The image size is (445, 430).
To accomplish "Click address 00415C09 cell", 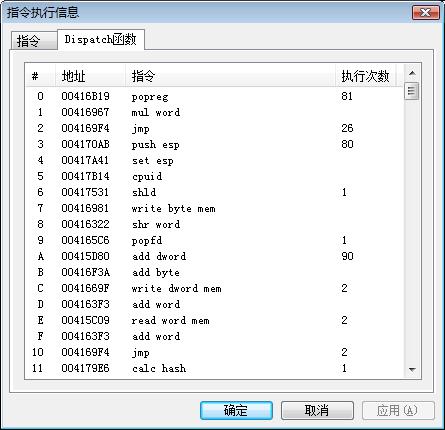I will 85,320.
